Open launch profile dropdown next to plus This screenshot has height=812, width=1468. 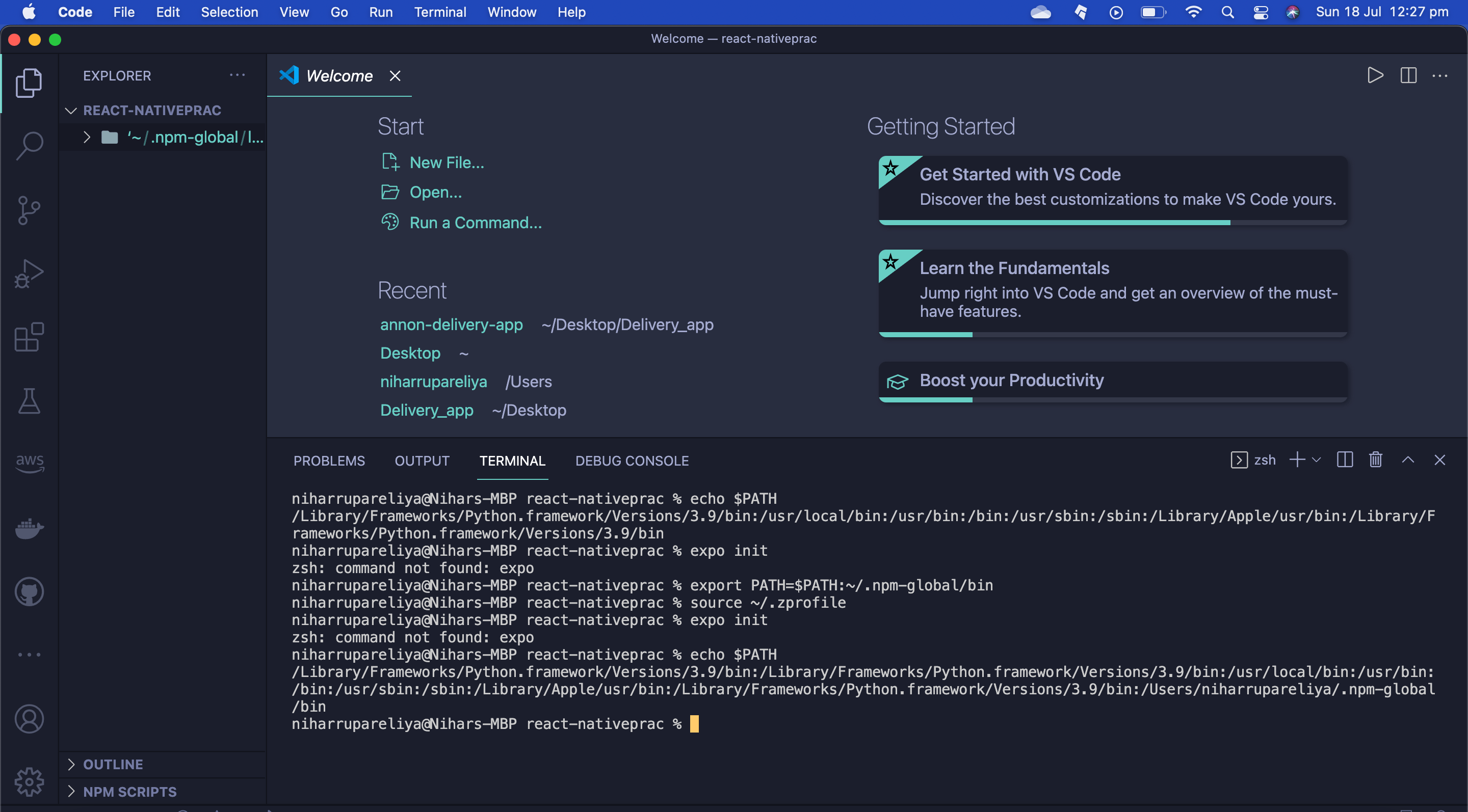pos(1316,459)
